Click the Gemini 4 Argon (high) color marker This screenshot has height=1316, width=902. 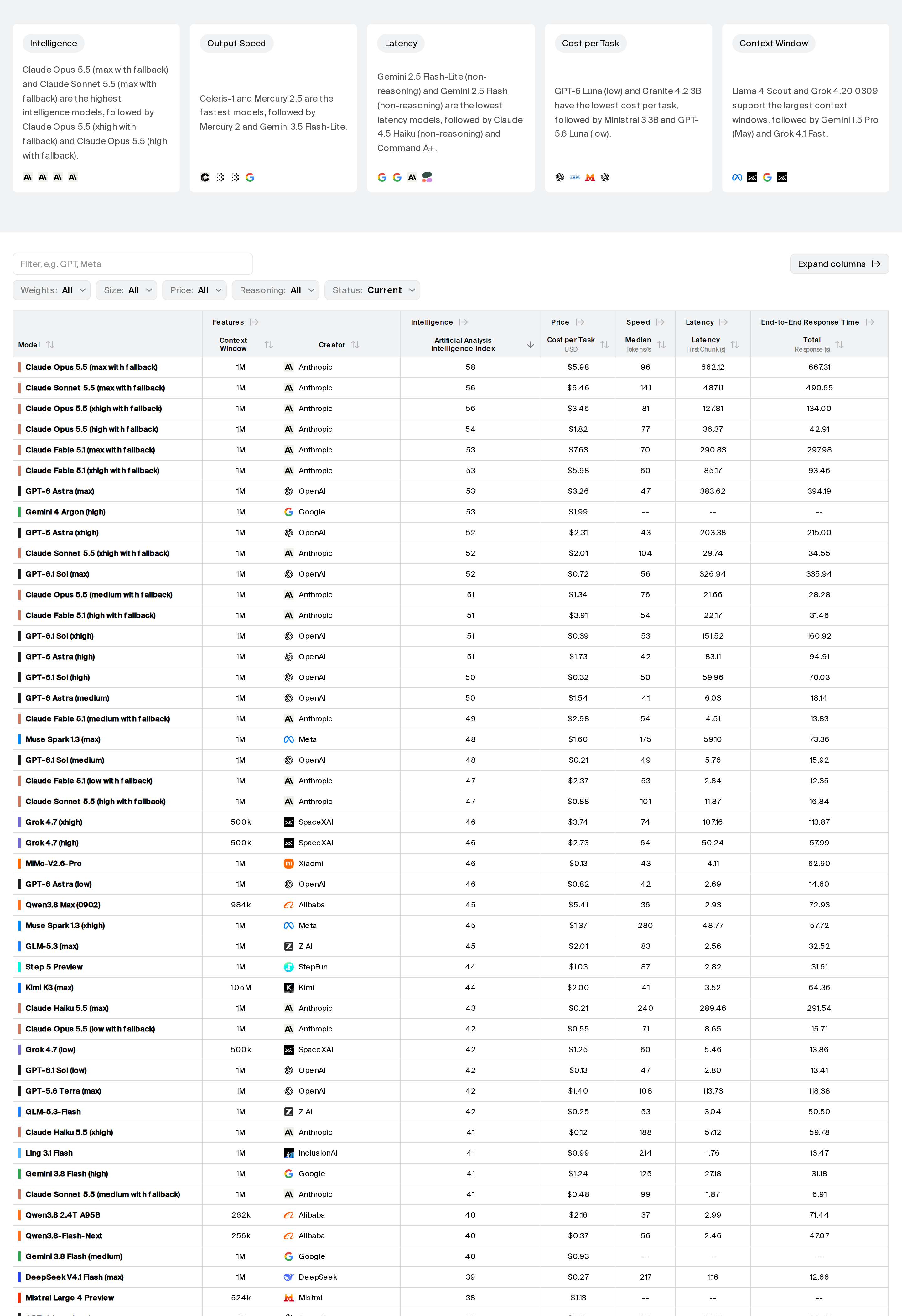tap(19, 512)
